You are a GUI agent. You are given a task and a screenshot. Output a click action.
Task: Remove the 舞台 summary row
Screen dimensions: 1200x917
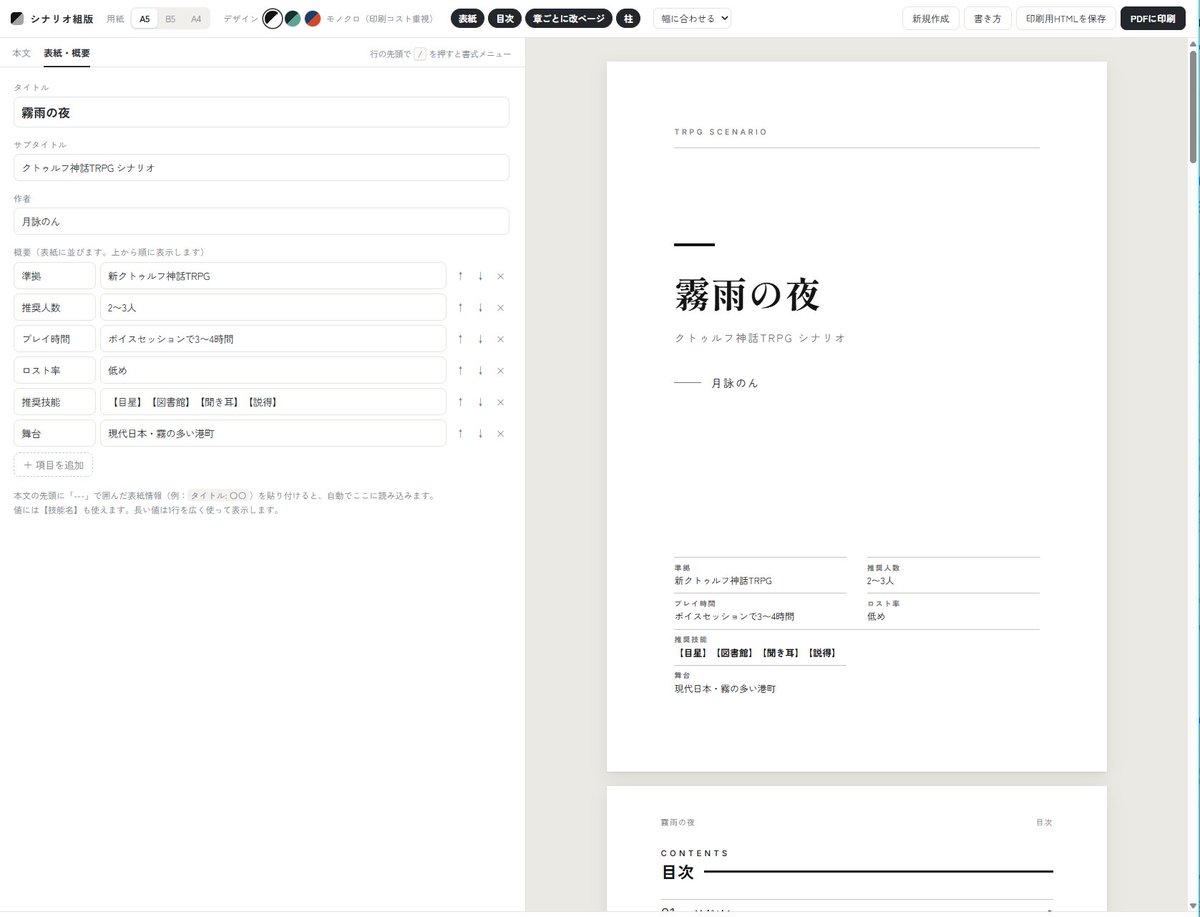click(500, 433)
